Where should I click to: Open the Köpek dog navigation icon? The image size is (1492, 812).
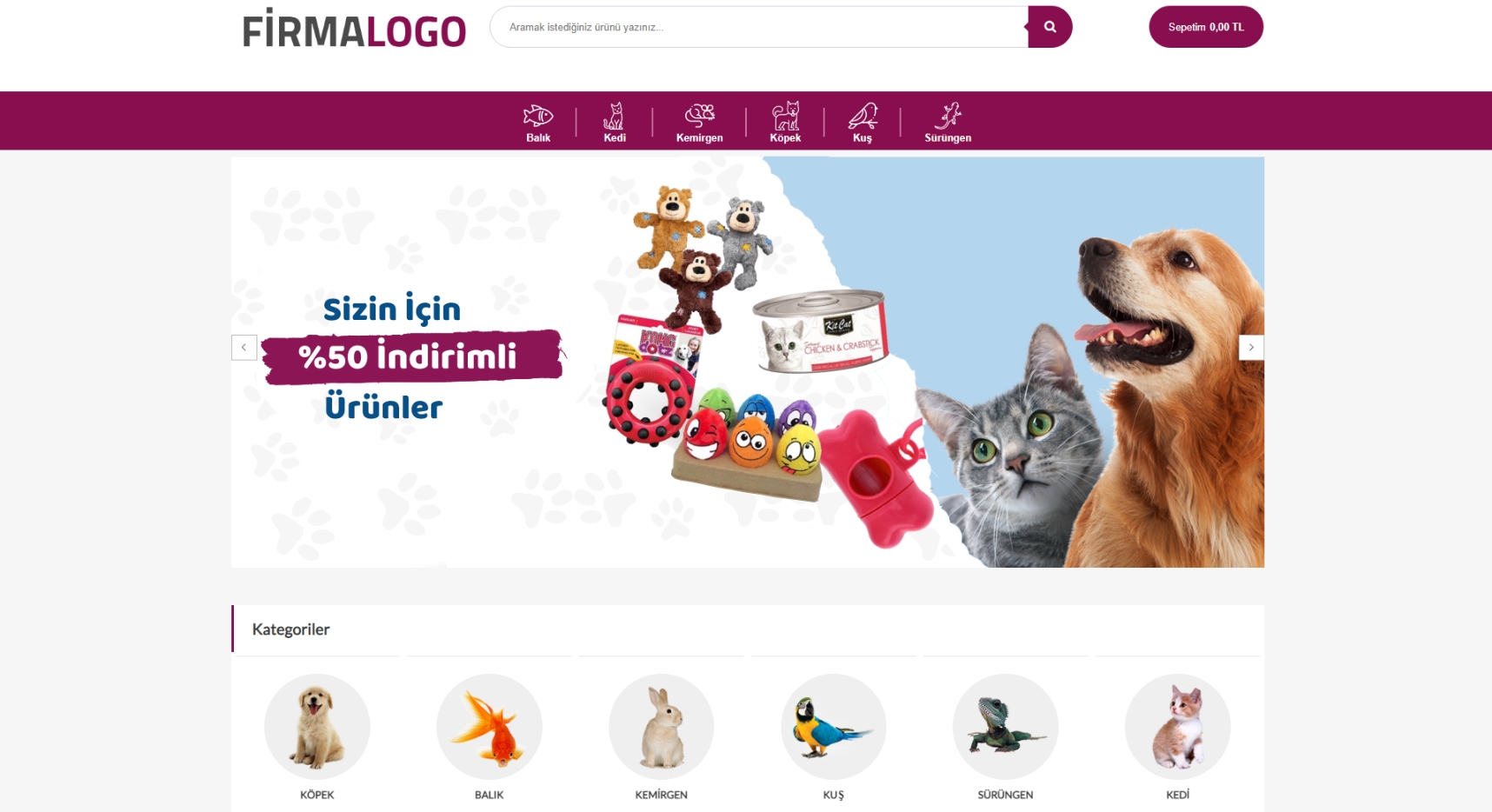point(785,115)
